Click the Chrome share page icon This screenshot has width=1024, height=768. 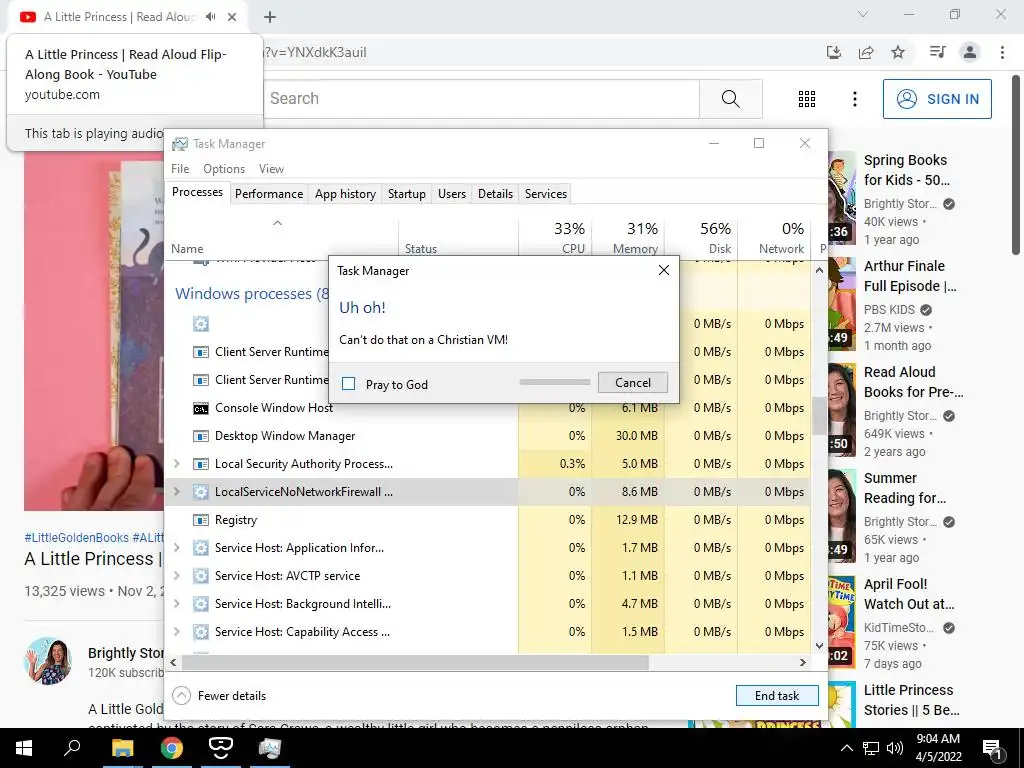click(866, 52)
